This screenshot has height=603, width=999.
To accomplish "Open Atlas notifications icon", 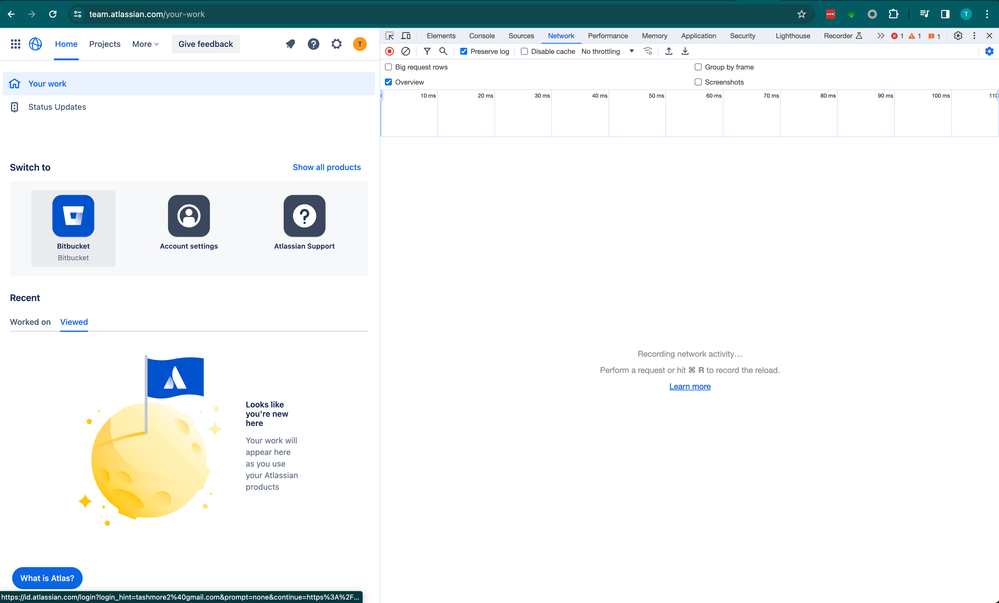I will [291, 44].
